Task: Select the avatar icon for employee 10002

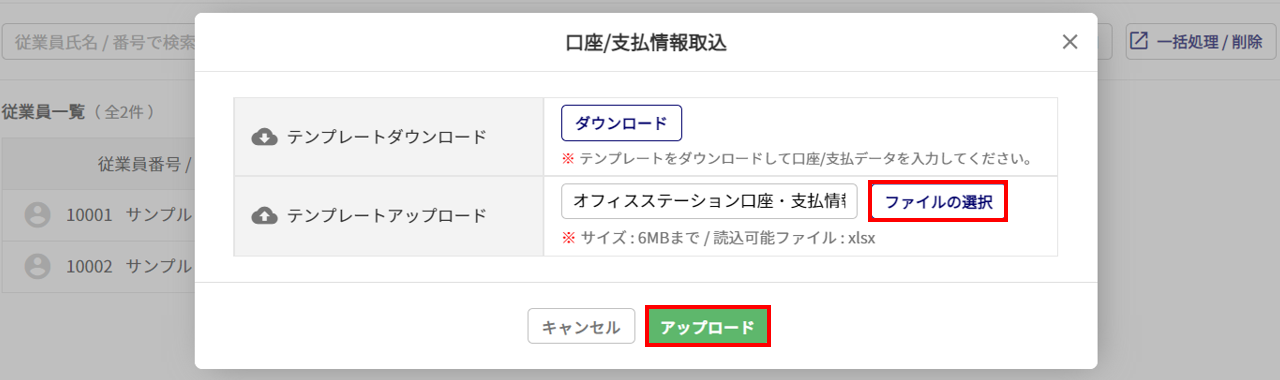Action: click(x=37, y=266)
